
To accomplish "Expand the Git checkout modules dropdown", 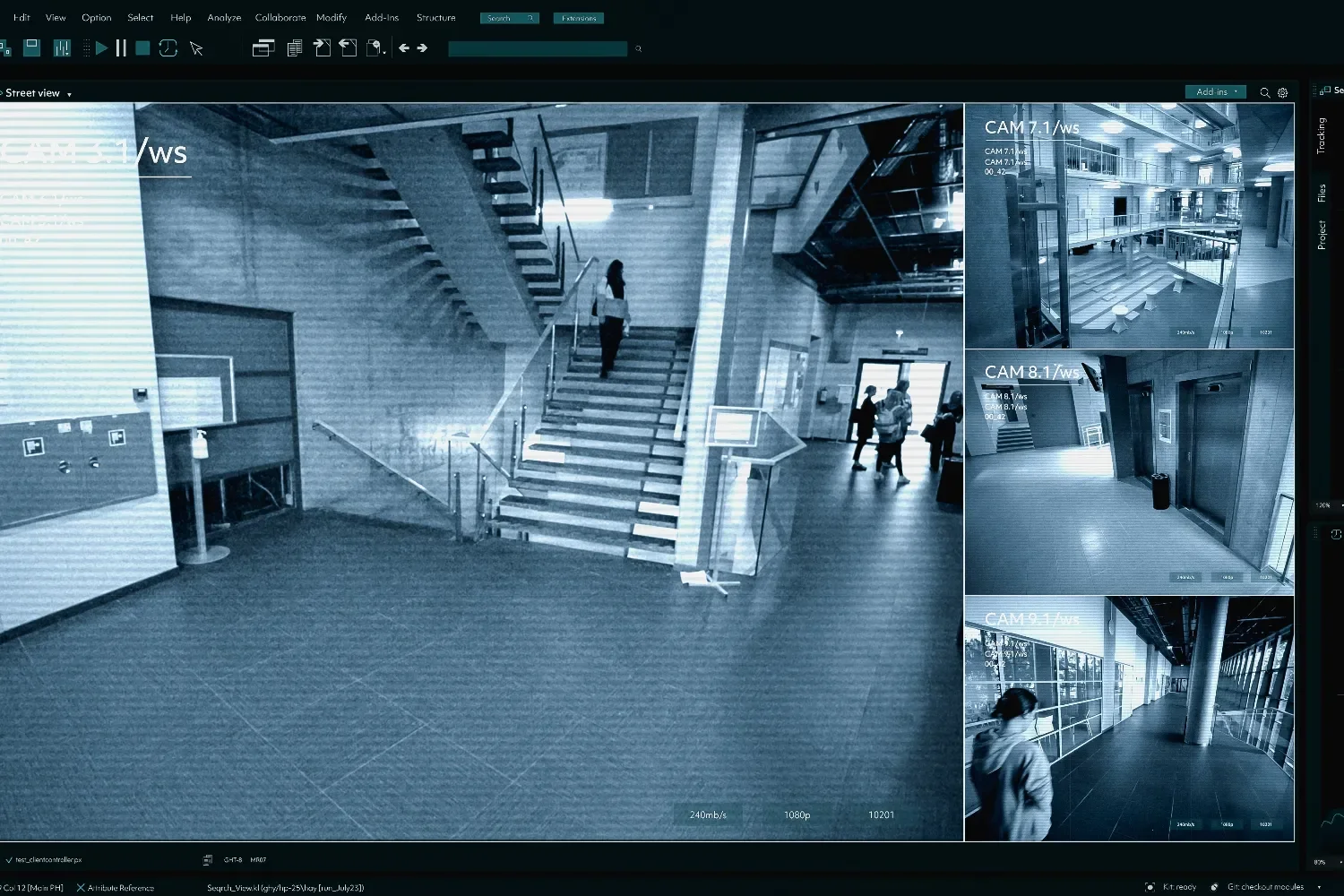I will click(1319, 887).
